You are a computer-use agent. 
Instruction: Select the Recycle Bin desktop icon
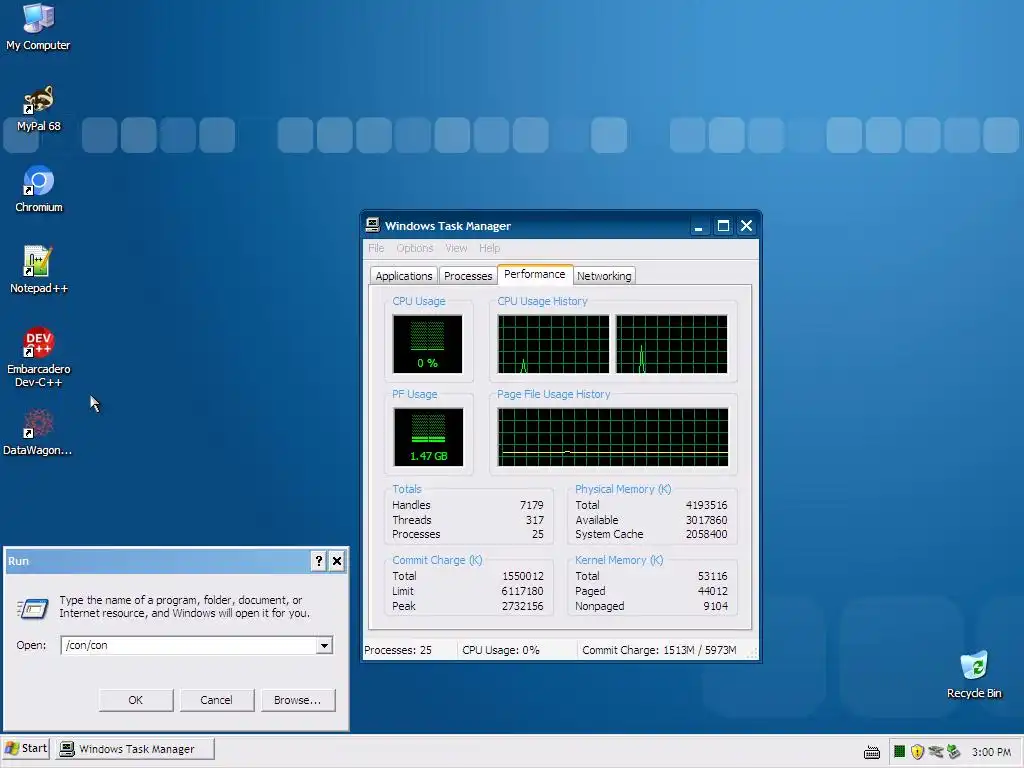coord(974,675)
